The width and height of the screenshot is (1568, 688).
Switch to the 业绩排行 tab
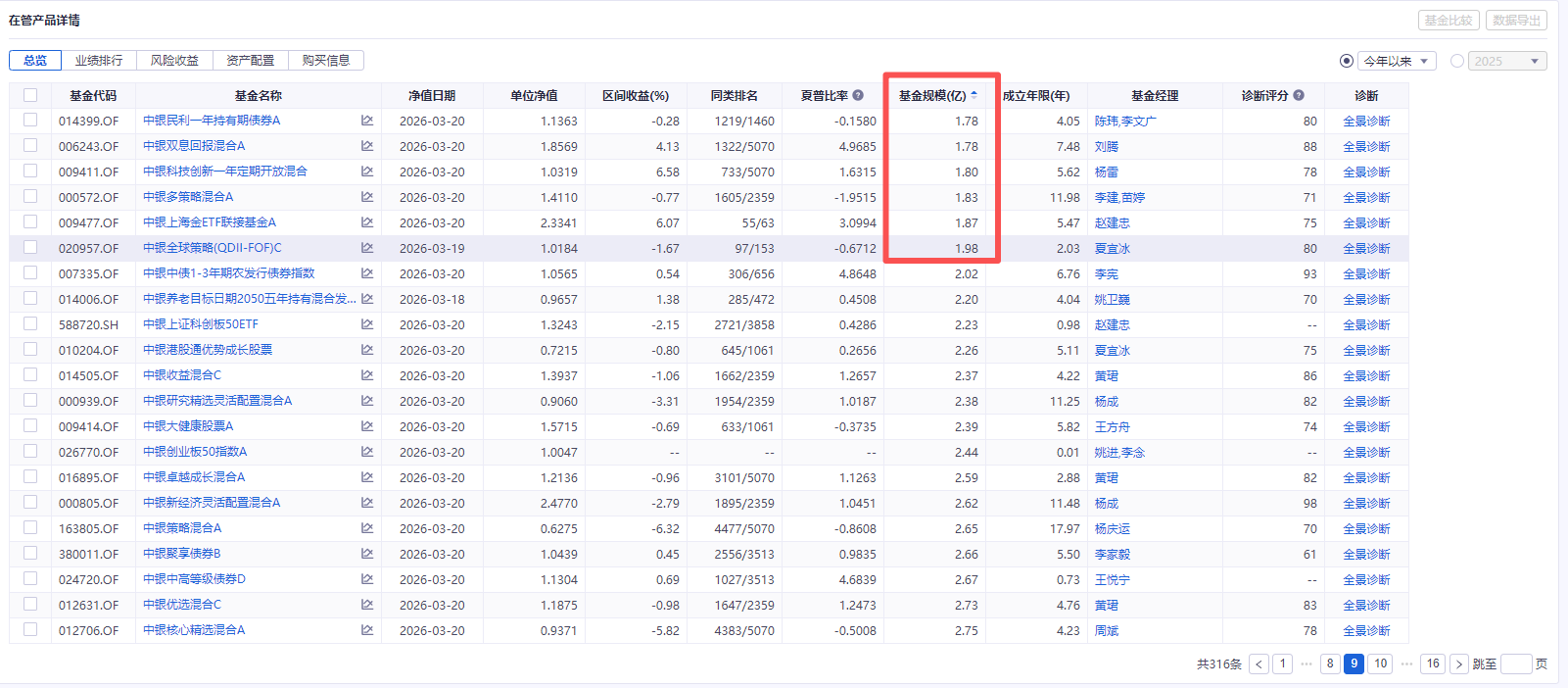[99, 61]
